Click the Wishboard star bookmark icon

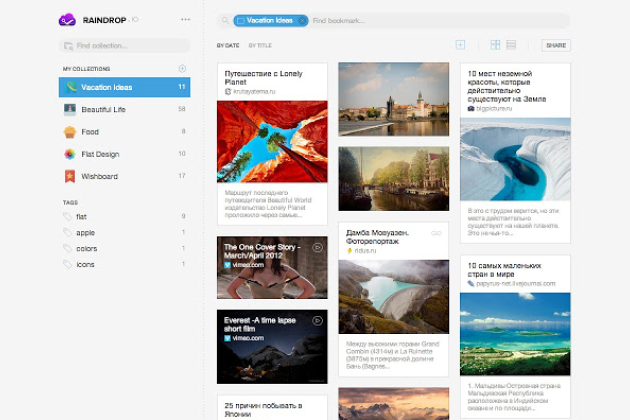70,176
